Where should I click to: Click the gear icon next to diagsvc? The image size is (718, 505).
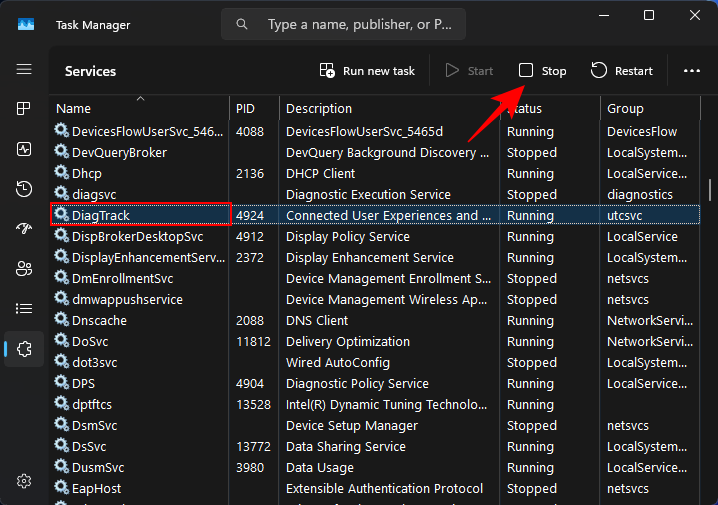61,194
